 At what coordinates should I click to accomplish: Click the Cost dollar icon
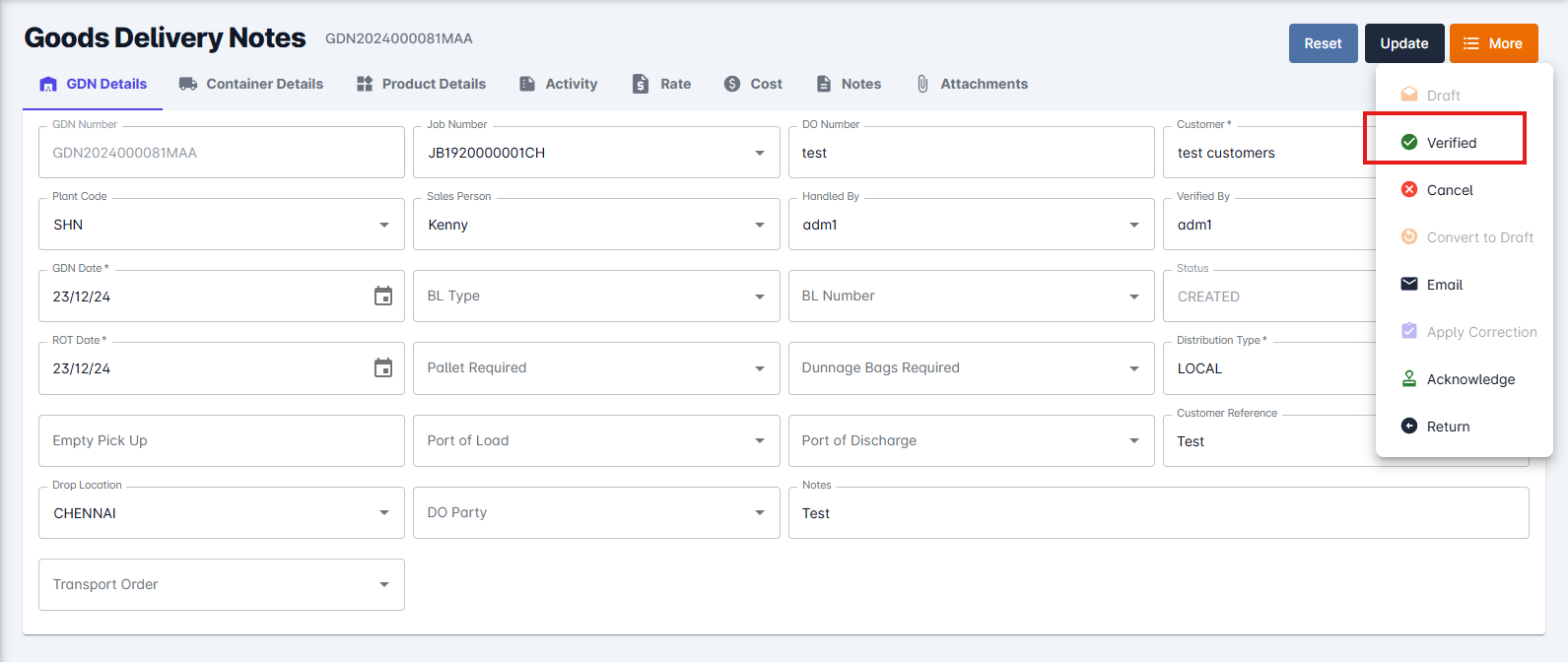(732, 84)
